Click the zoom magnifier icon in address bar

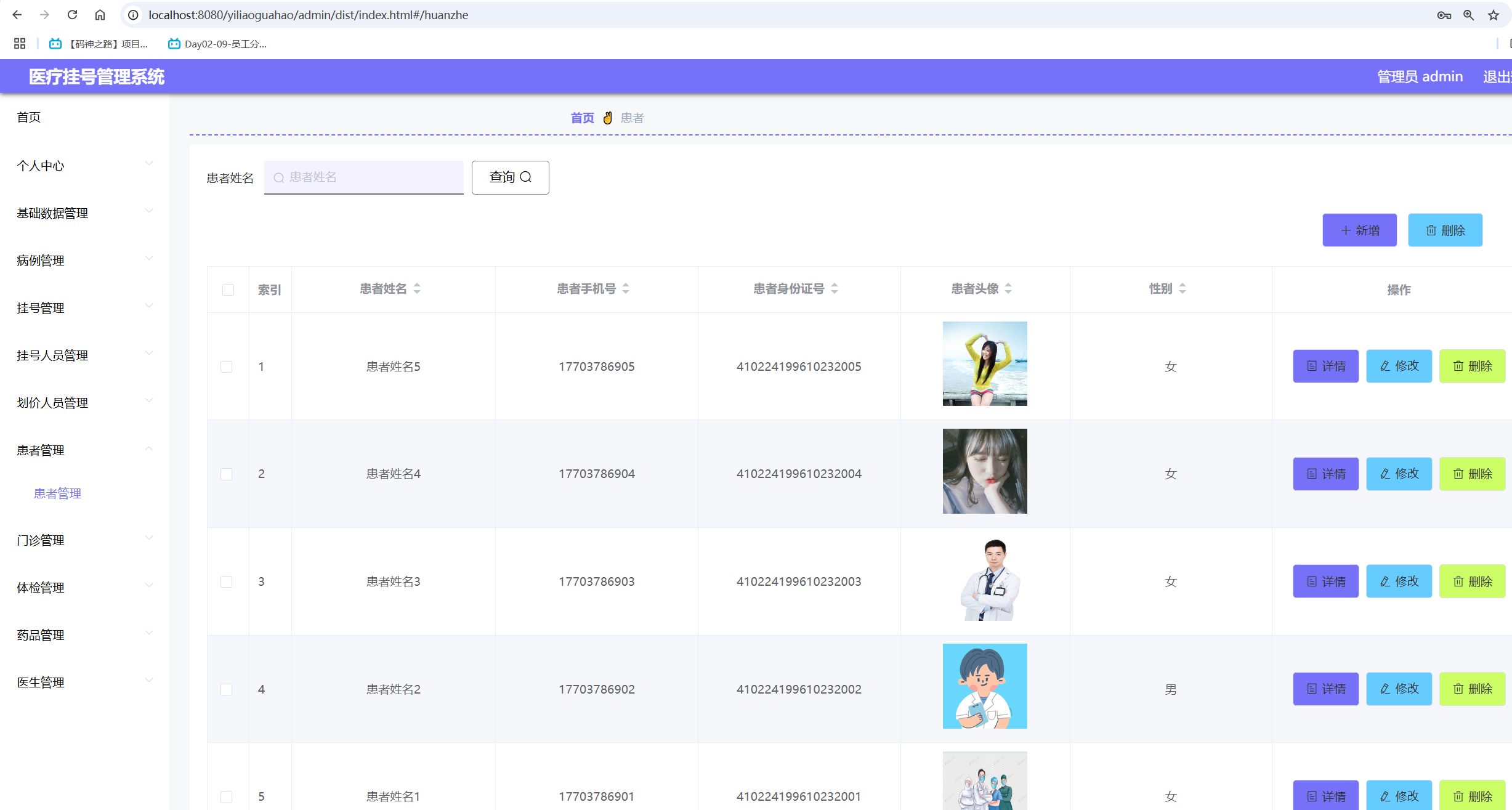(1469, 15)
